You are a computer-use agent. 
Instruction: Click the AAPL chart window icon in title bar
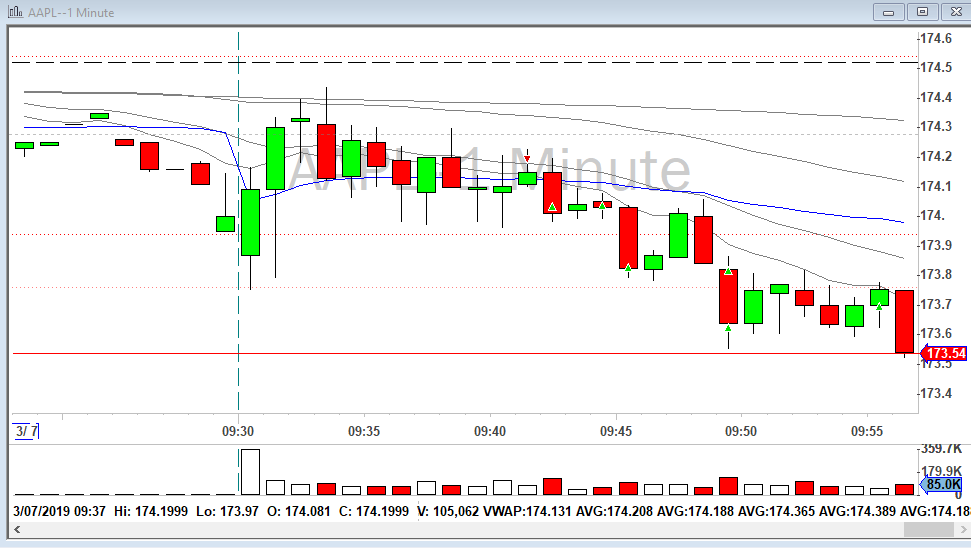pos(12,12)
